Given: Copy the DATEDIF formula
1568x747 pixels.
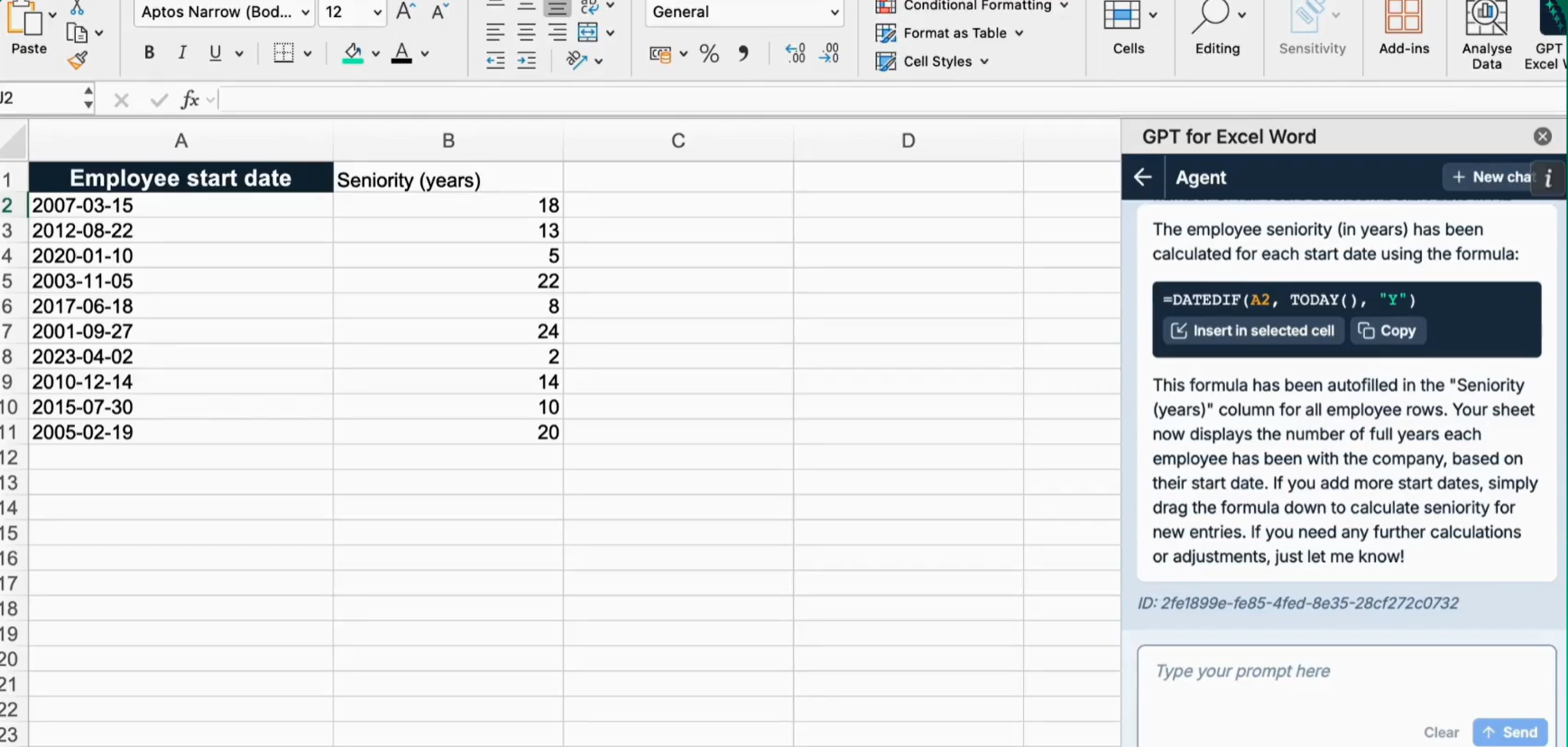Looking at the screenshot, I should 1388,331.
